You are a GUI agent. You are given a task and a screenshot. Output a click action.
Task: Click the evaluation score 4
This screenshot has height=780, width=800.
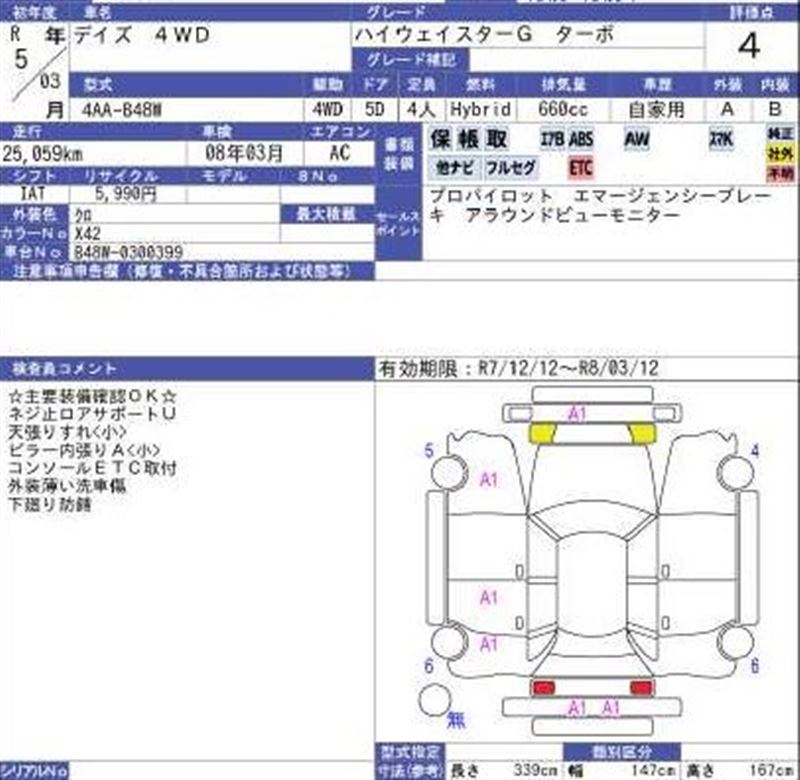749,46
